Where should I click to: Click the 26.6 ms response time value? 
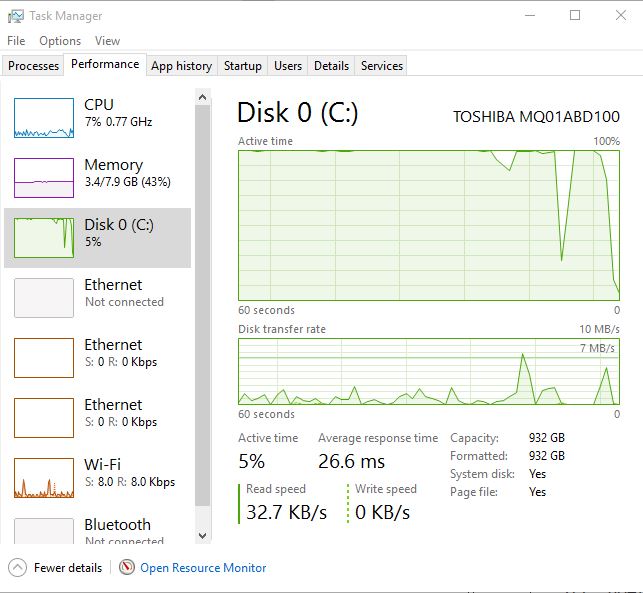pos(351,461)
